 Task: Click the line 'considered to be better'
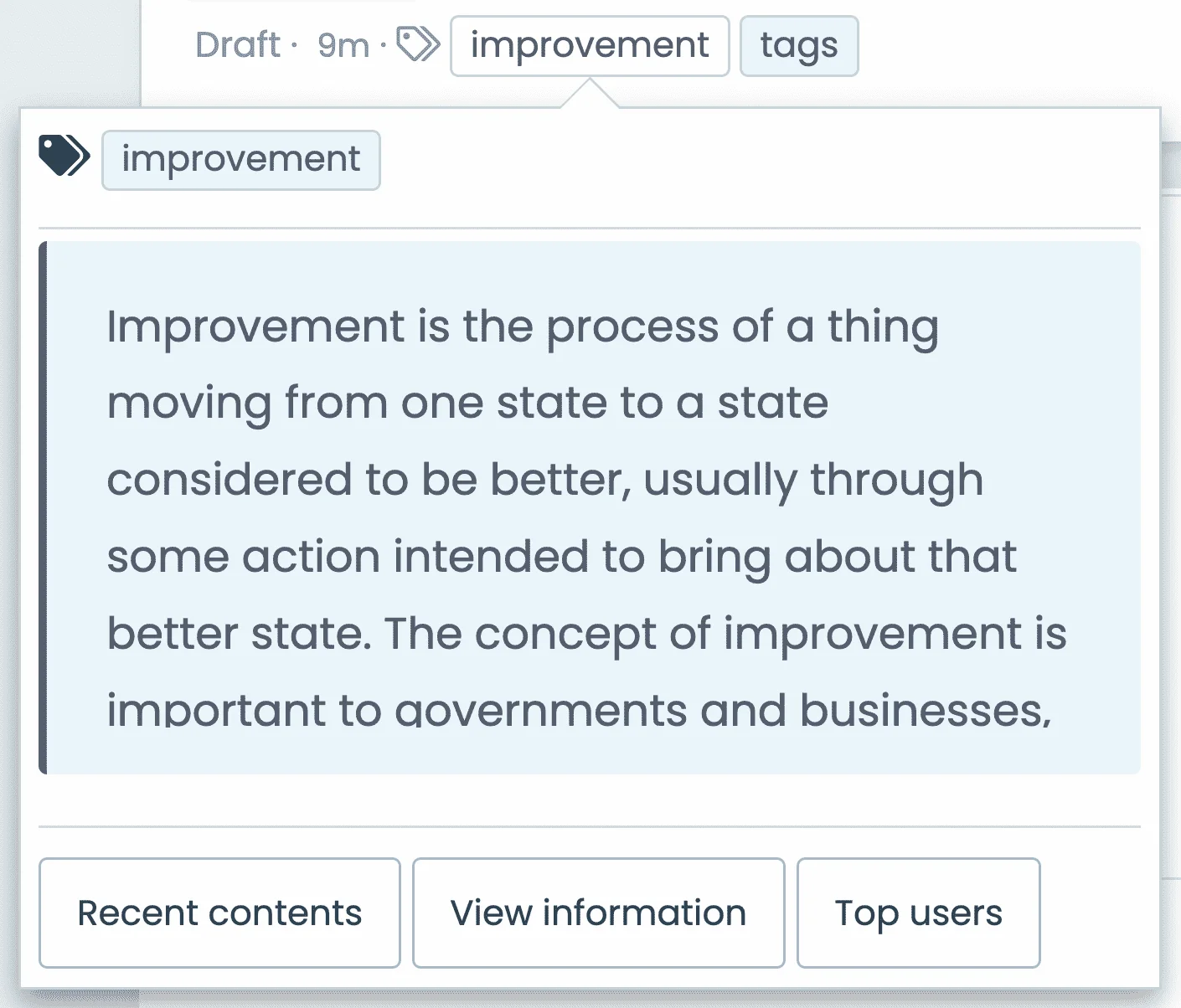tap(545, 480)
